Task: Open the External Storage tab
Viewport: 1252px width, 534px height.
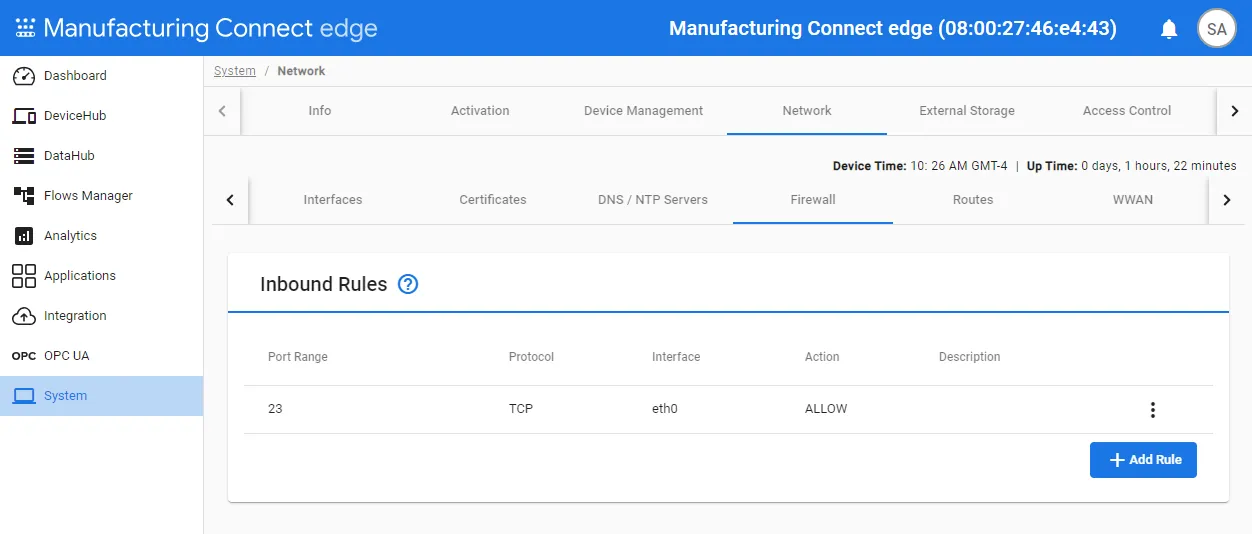Action: coord(967,111)
